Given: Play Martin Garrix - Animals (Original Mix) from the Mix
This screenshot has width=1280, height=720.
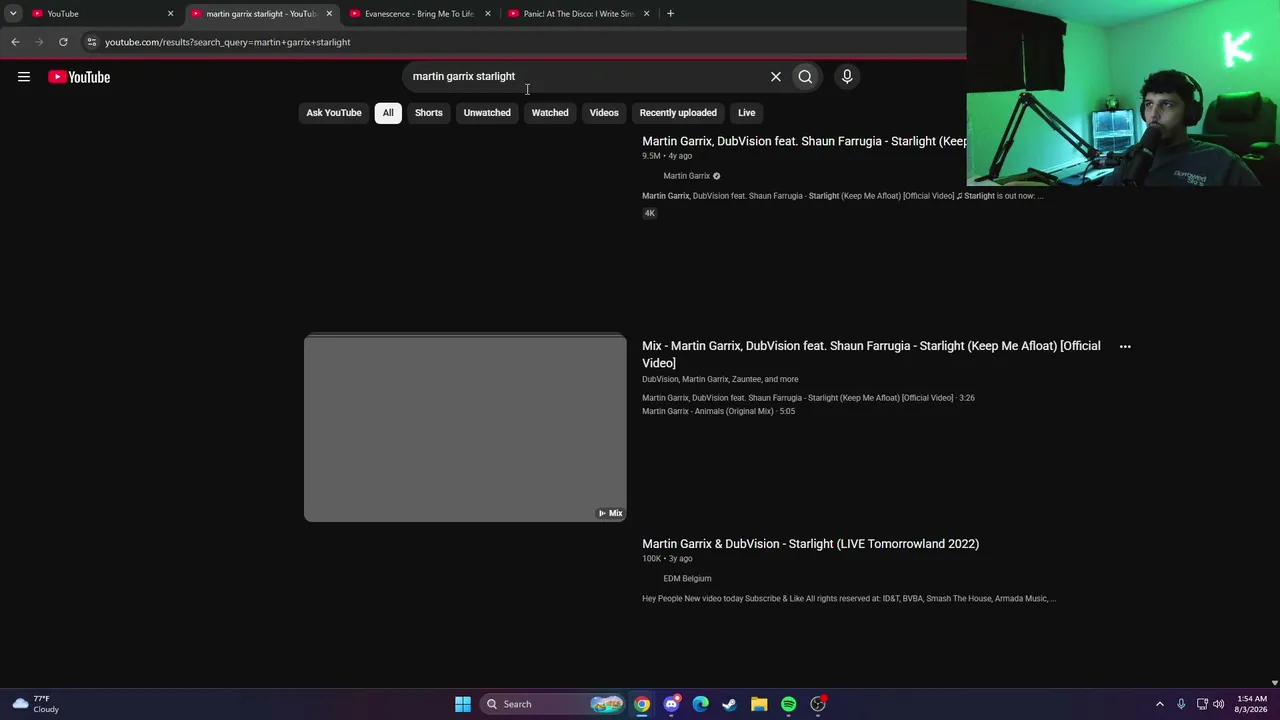Looking at the screenshot, I should (718, 412).
